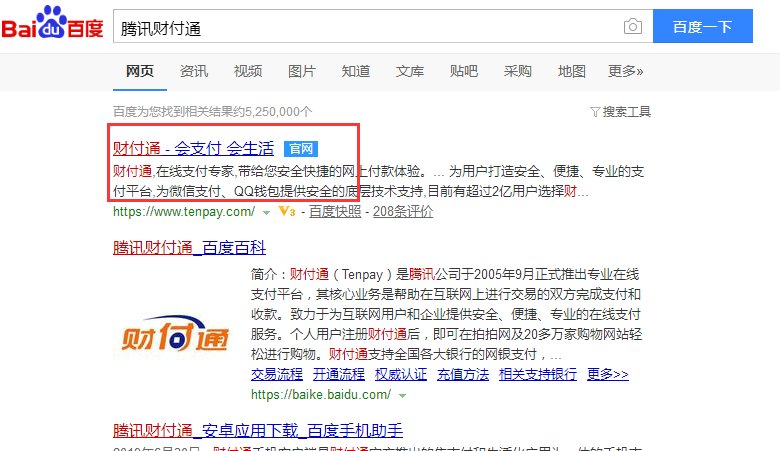
Task: Open the 权威认证 link
Action: [401, 374]
